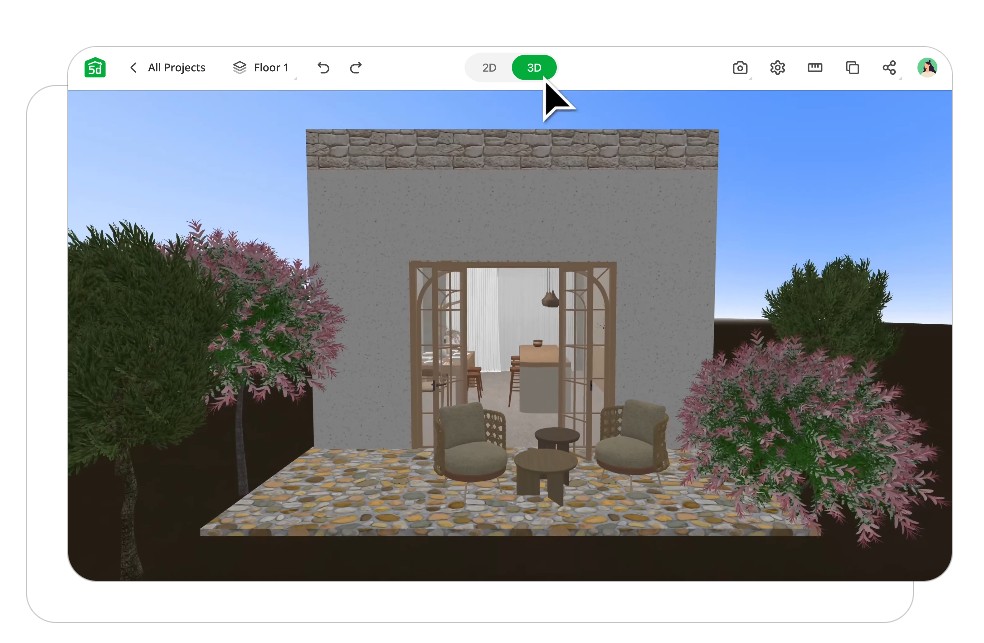Viewport: 984px width, 643px height.
Task: Open the user profile avatar menu
Action: (x=927, y=68)
